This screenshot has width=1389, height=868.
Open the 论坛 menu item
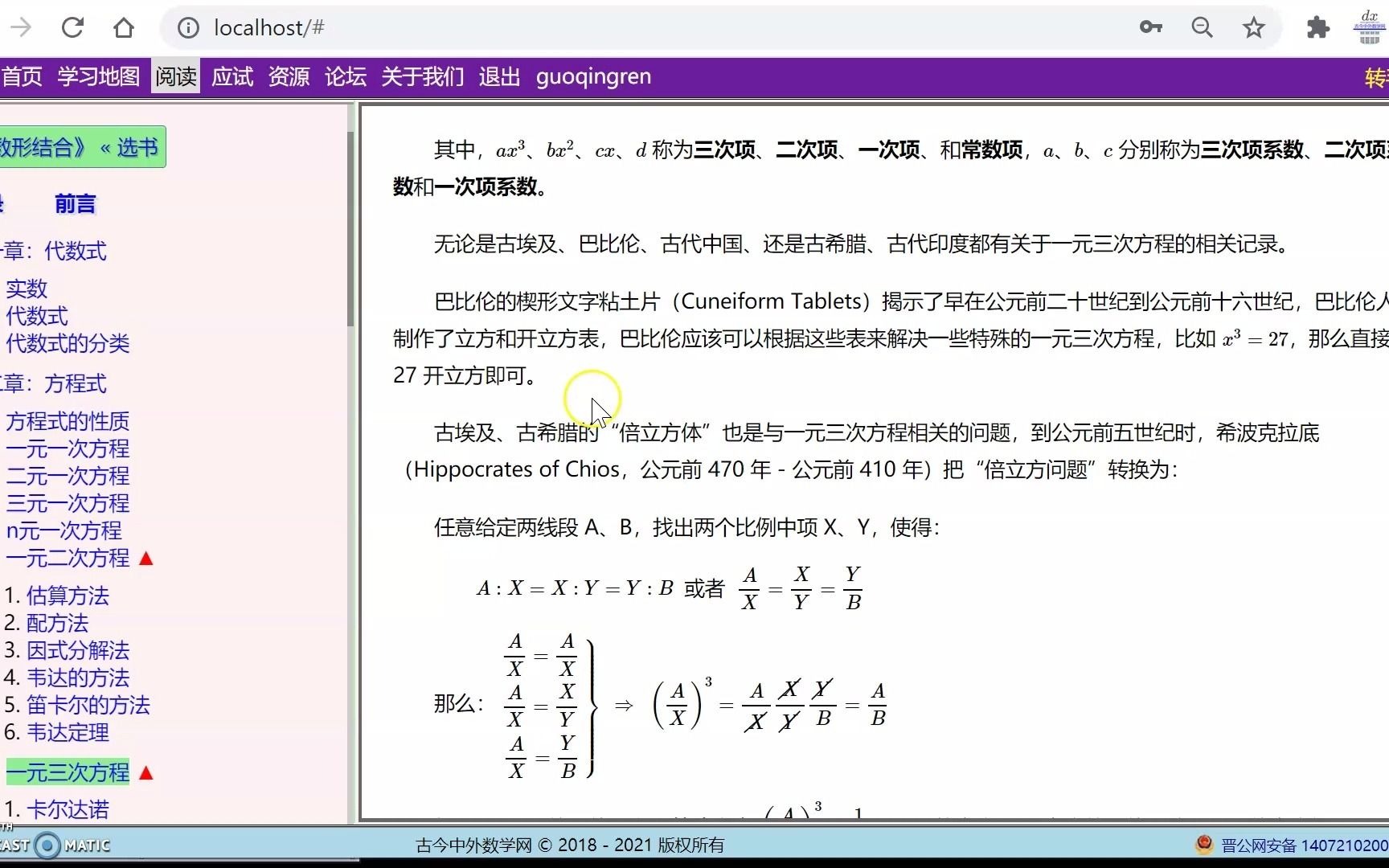point(346,77)
